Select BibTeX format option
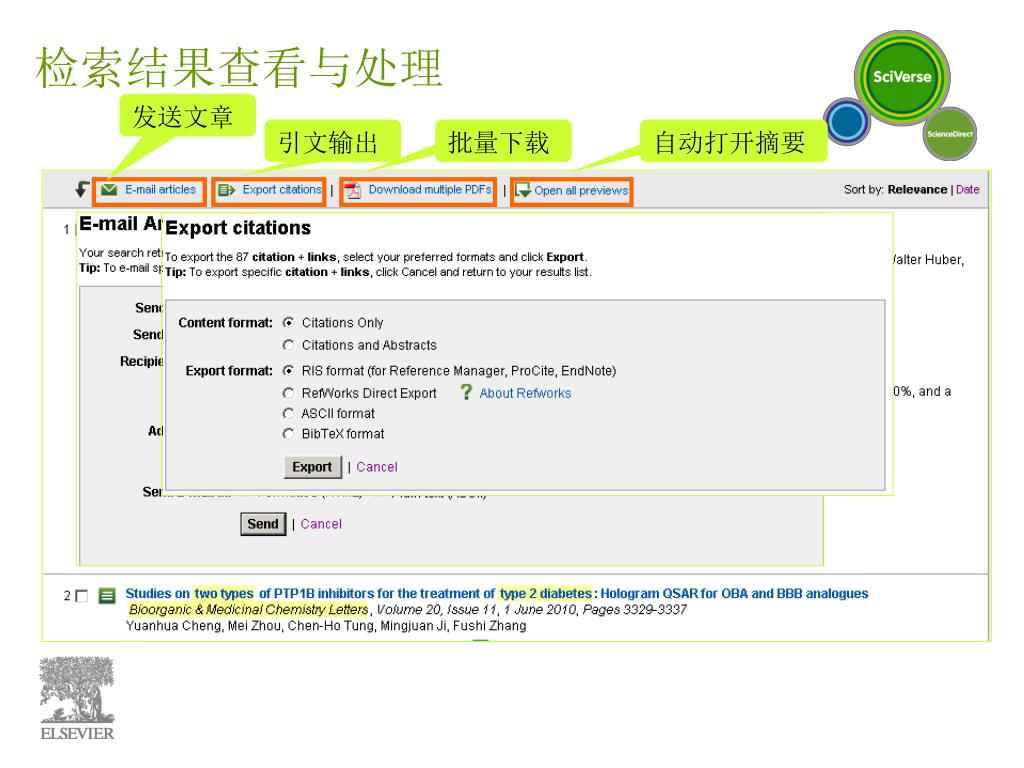Image resolution: width=1024 pixels, height=768 pixels. pos(288,434)
